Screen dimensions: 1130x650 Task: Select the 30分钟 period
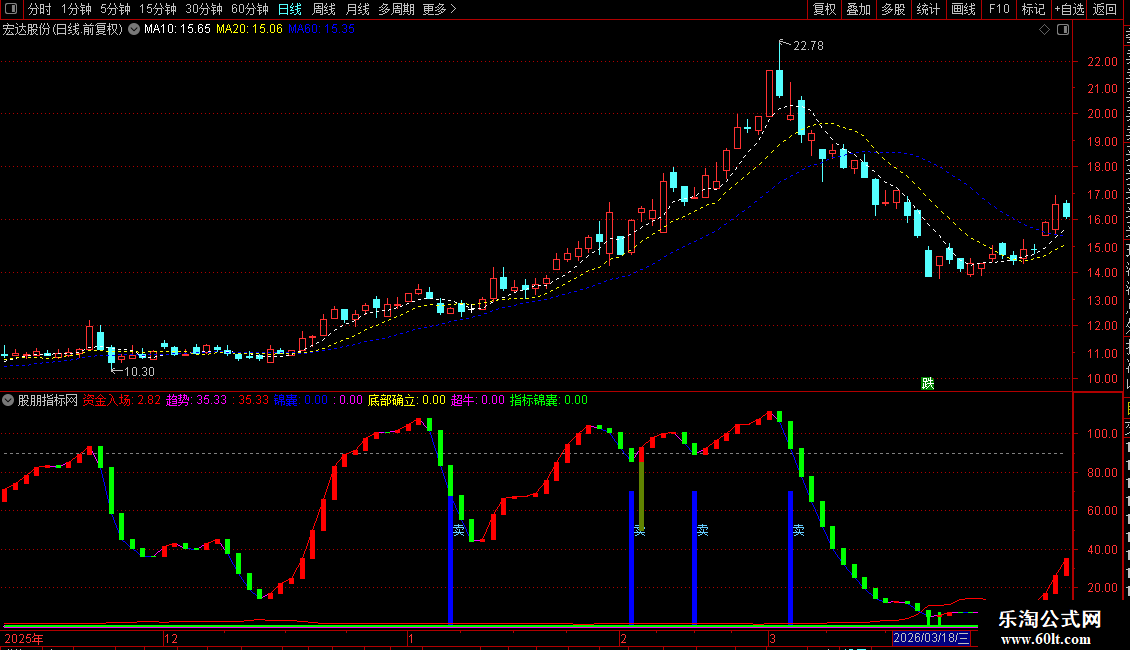[x=204, y=9]
